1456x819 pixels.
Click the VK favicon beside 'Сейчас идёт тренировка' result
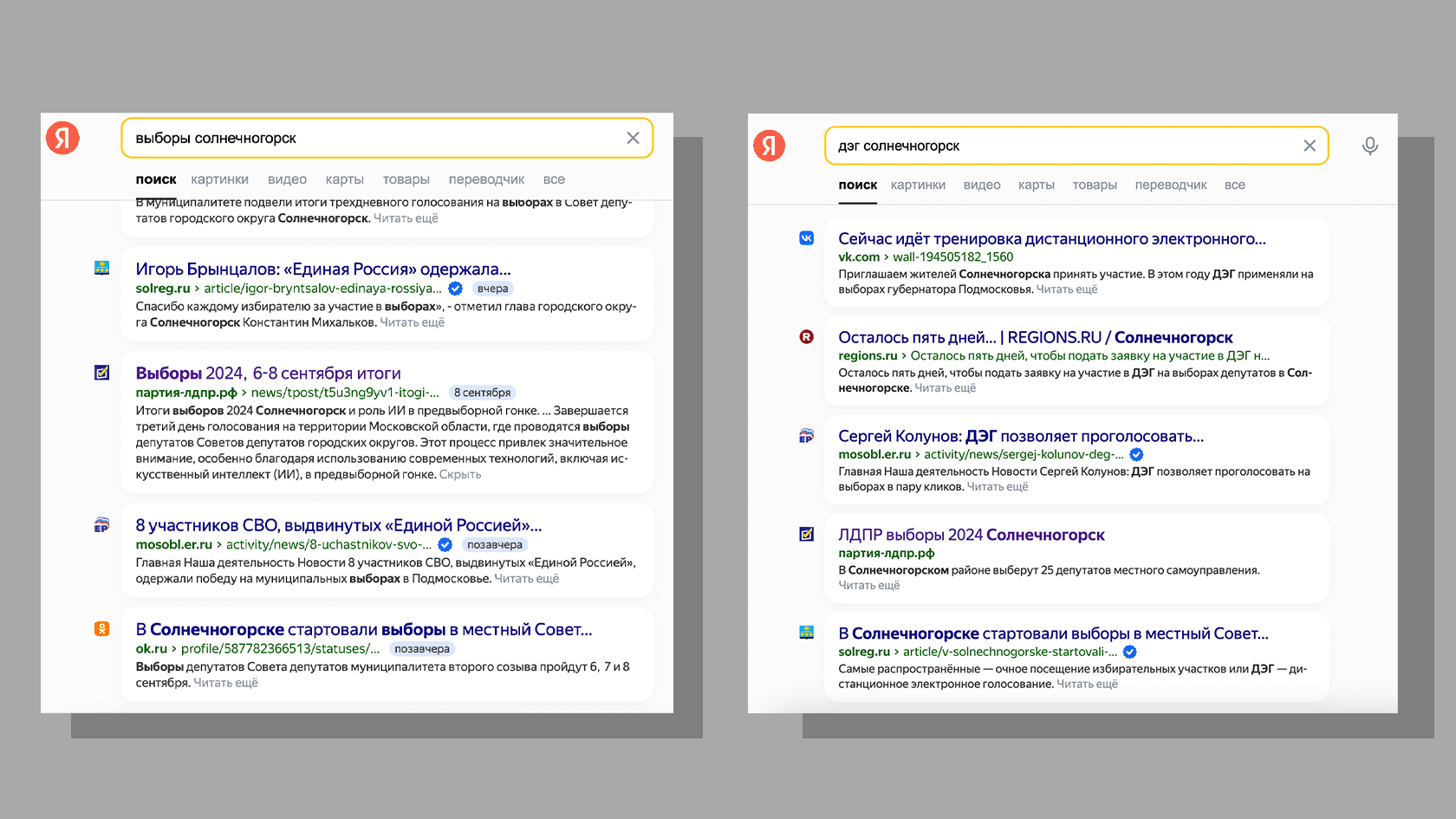(807, 238)
